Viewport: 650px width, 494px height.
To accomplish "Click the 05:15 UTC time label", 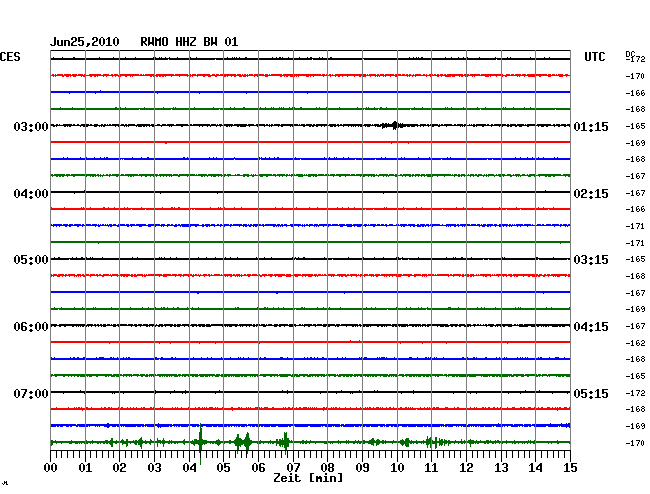I will click(591, 393).
